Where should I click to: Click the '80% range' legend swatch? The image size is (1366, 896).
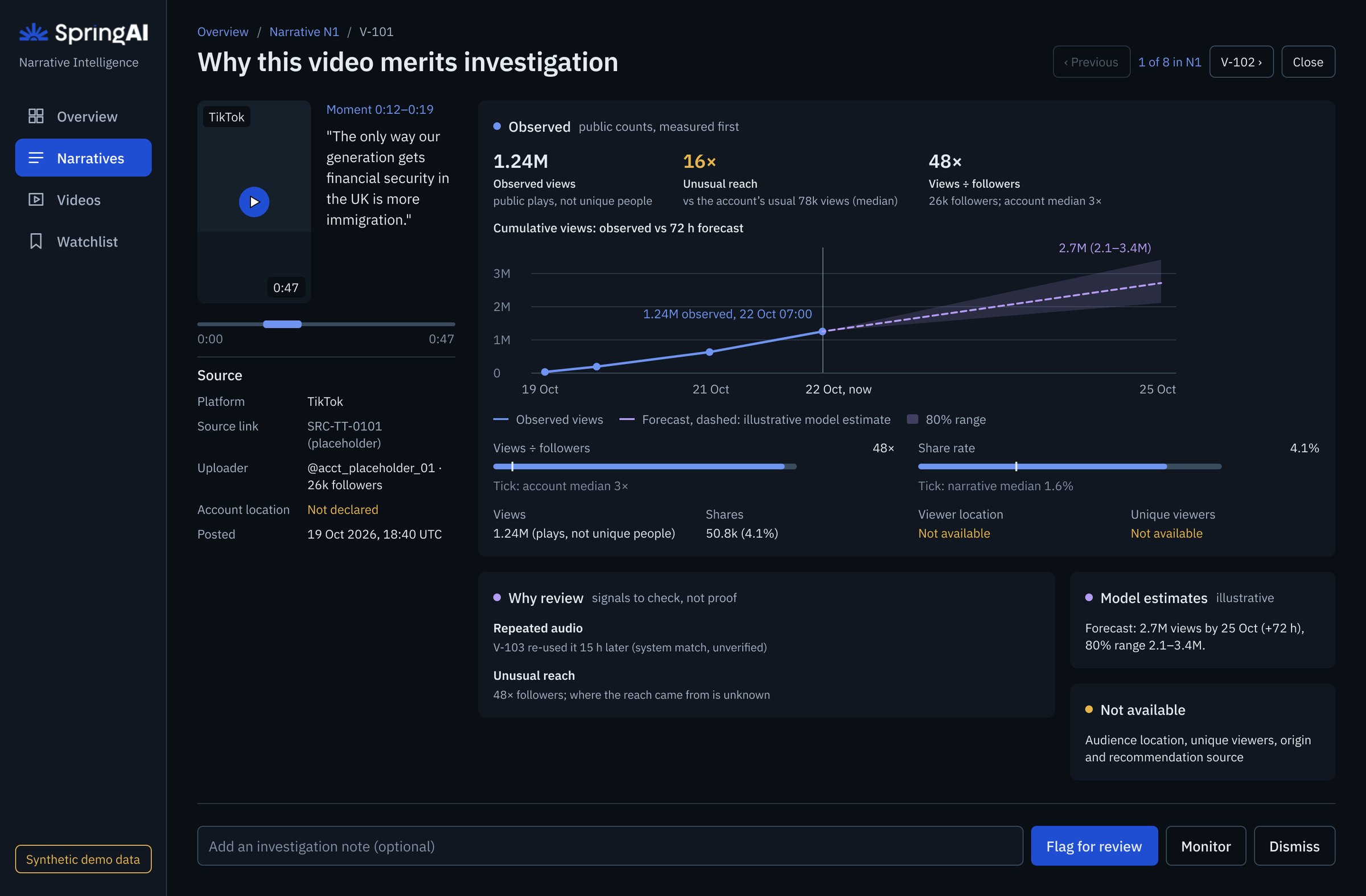(912, 419)
